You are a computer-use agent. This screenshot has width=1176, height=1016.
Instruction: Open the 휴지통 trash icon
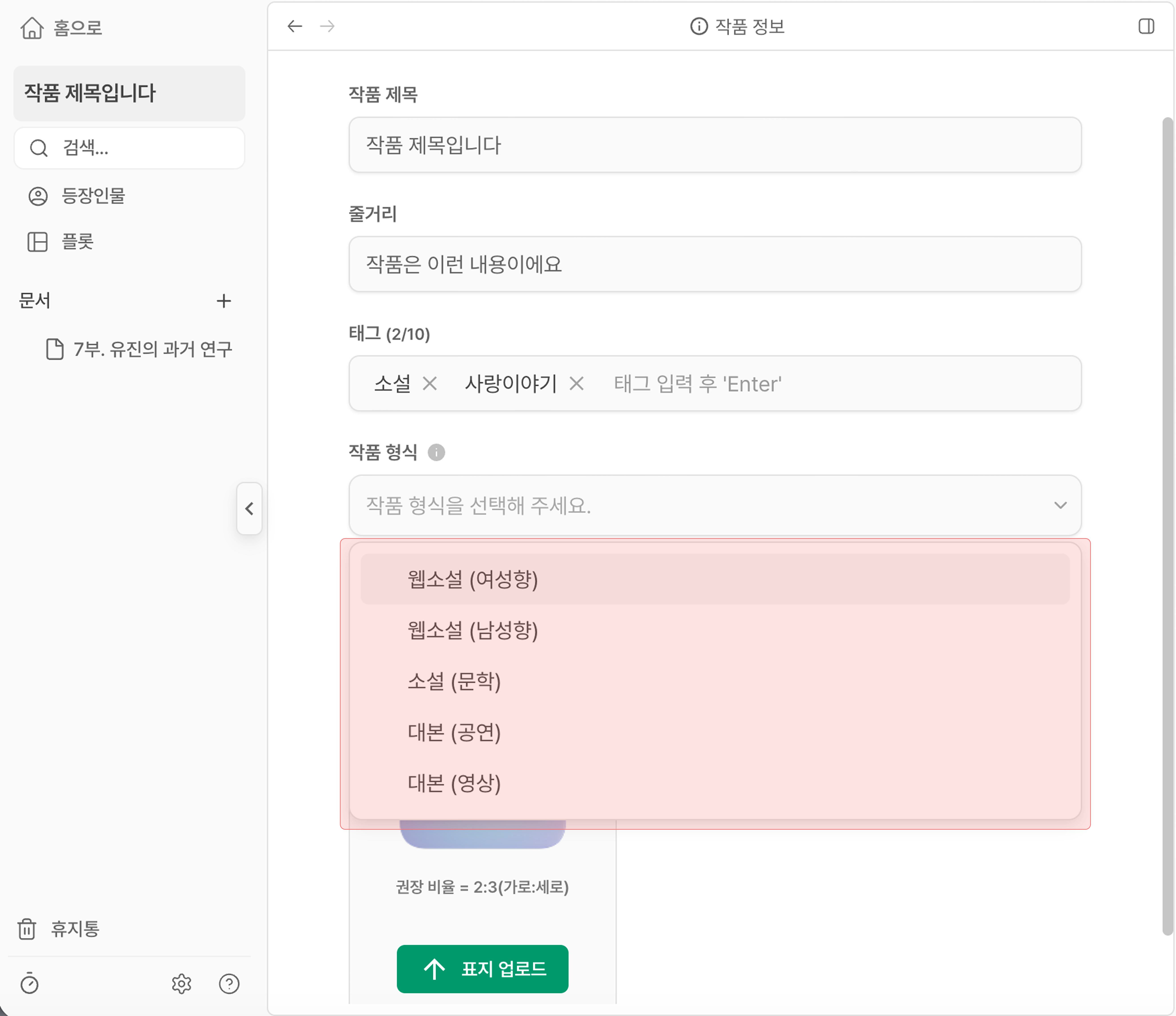click(27, 929)
